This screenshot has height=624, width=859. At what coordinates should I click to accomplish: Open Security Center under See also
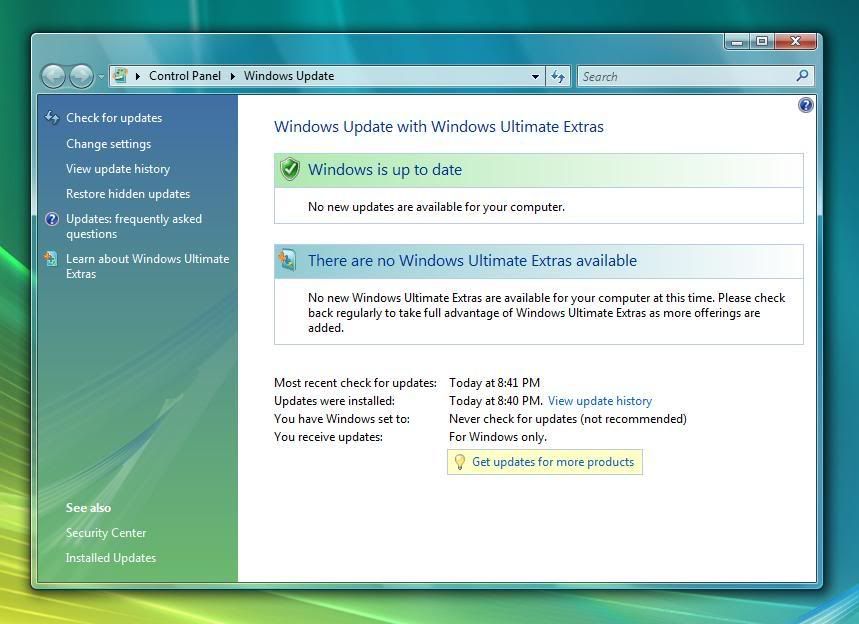point(106,533)
